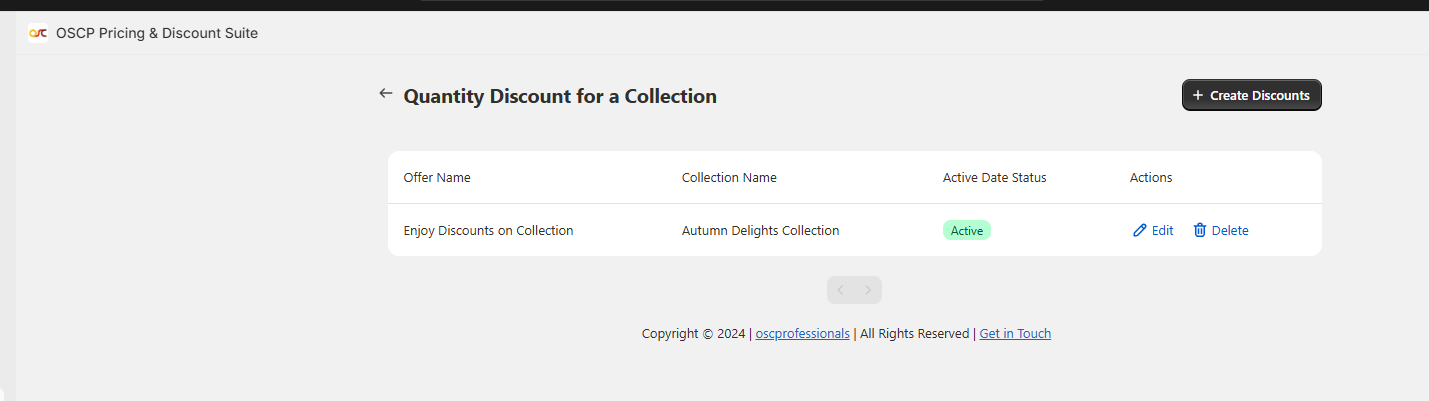The height and width of the screenshot is (401, 1429).
Task: Click the Quantity Discount for a Collection heading
Action: (x=560, y=96)
